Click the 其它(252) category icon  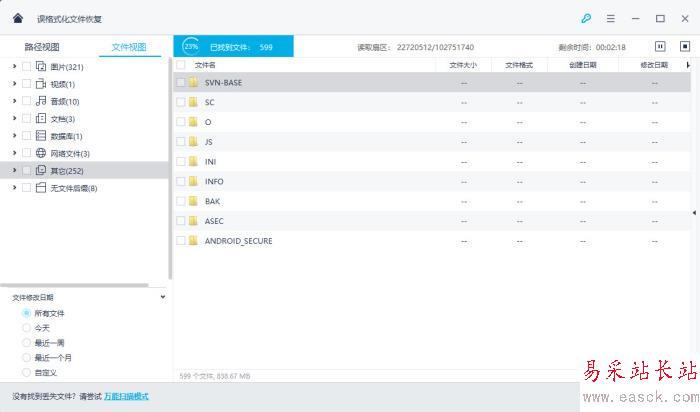[x=41, y=171]
